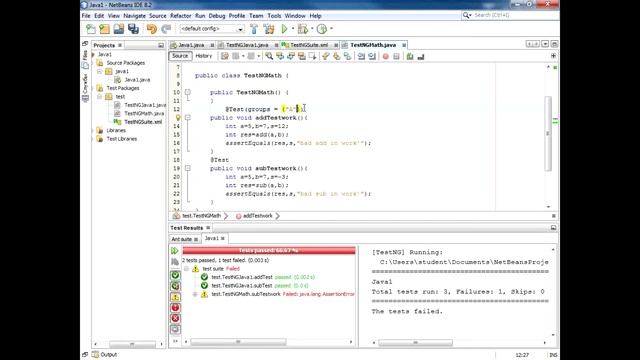Click the Uncomment toolbar icon
The height and width of the screenshot is (360, 640).
pos(421,56)
